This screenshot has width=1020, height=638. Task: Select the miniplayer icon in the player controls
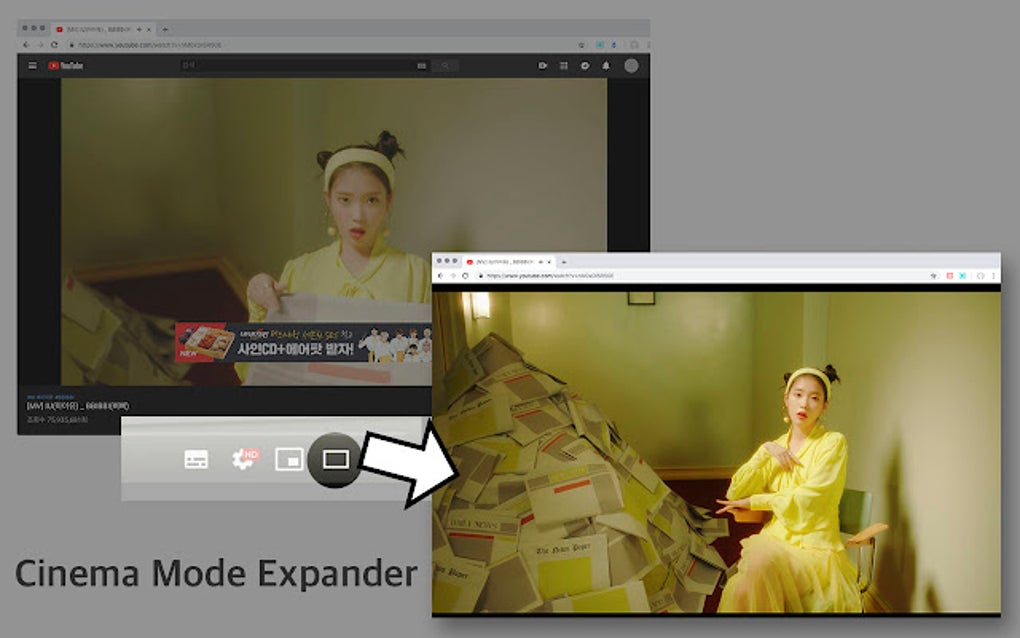[x=288, y=458]
